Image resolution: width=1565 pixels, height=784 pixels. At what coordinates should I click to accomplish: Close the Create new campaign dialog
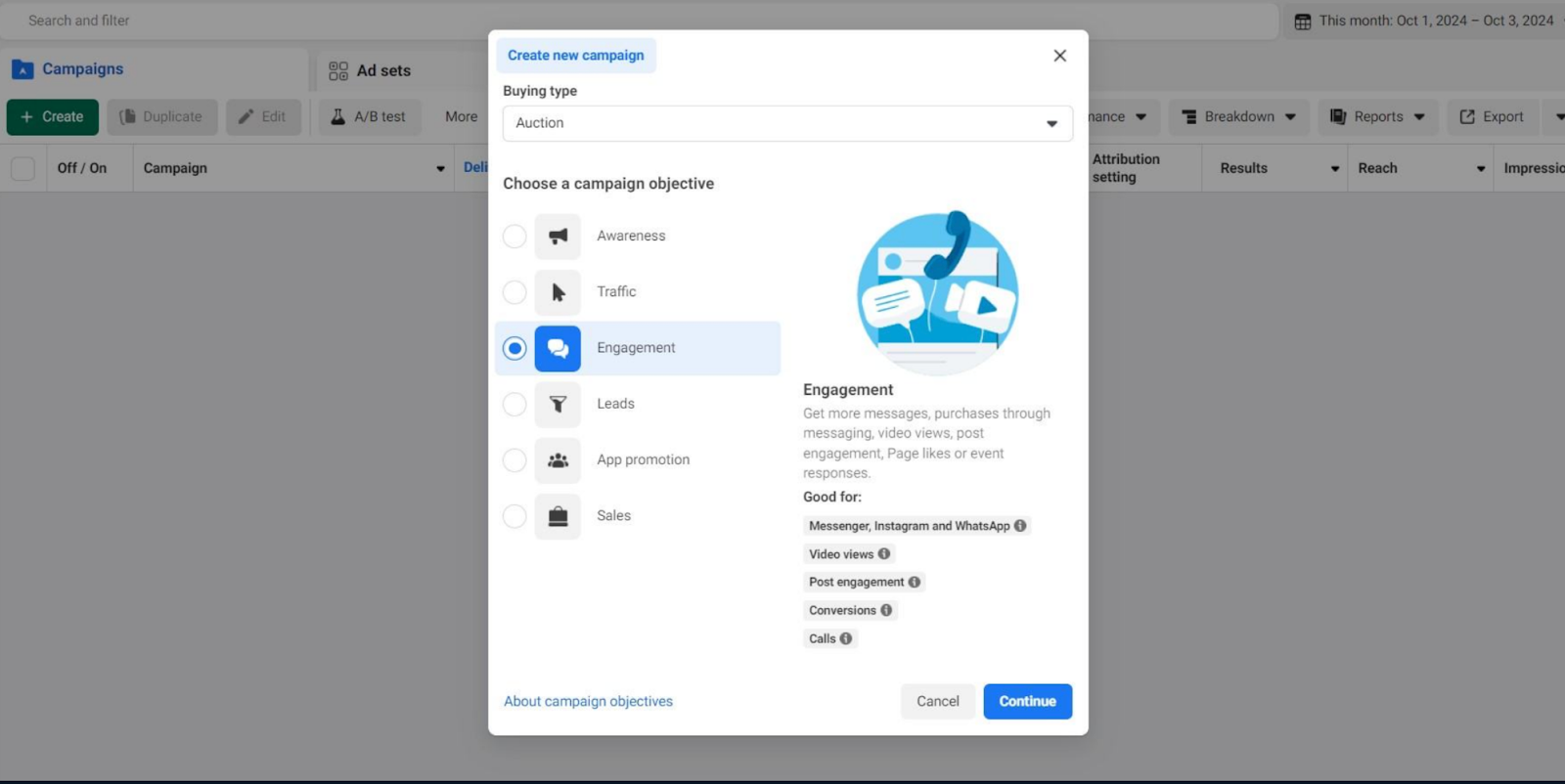tap(1059, 56)
